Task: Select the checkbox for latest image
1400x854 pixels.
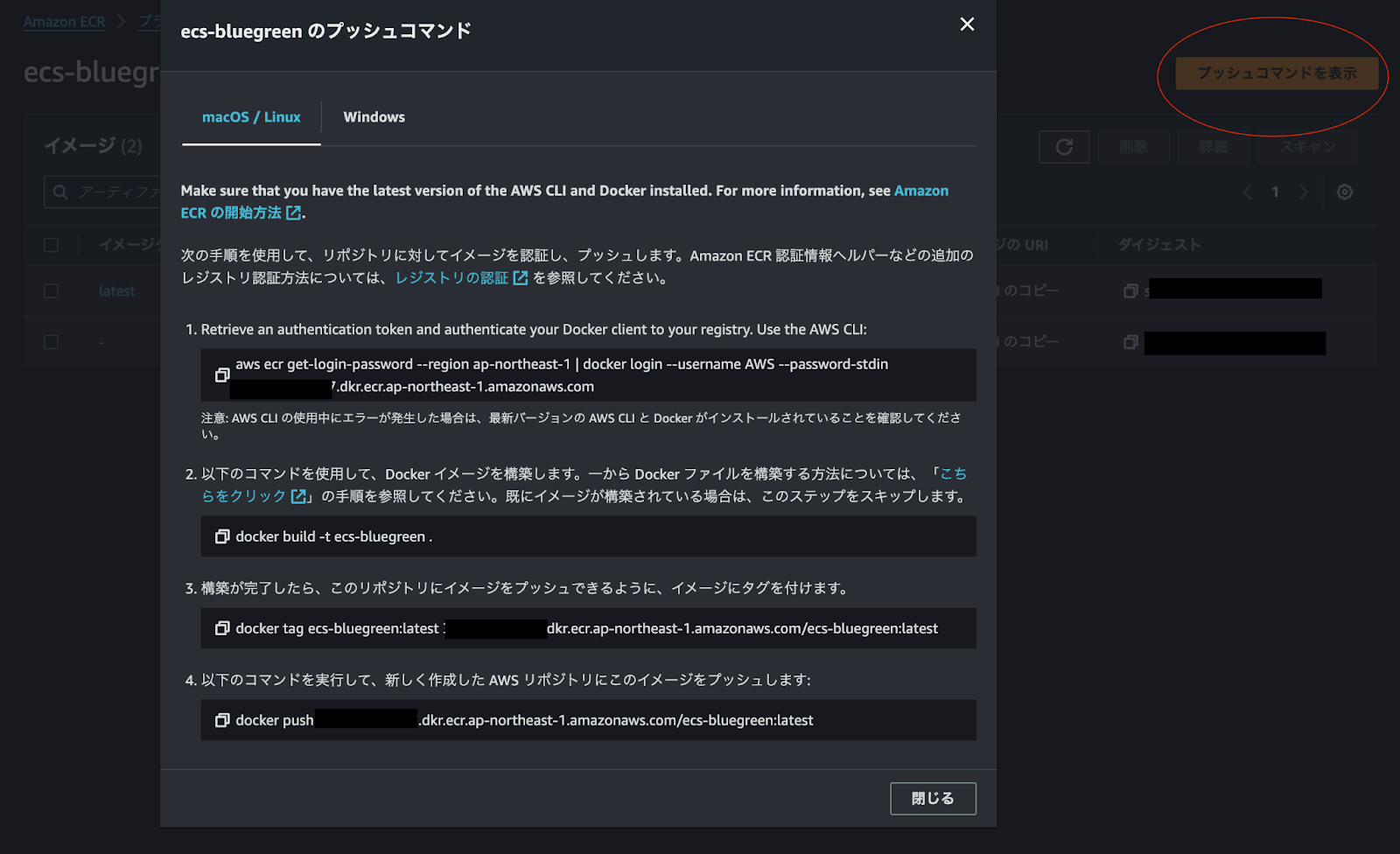Action: click(52, 290)
